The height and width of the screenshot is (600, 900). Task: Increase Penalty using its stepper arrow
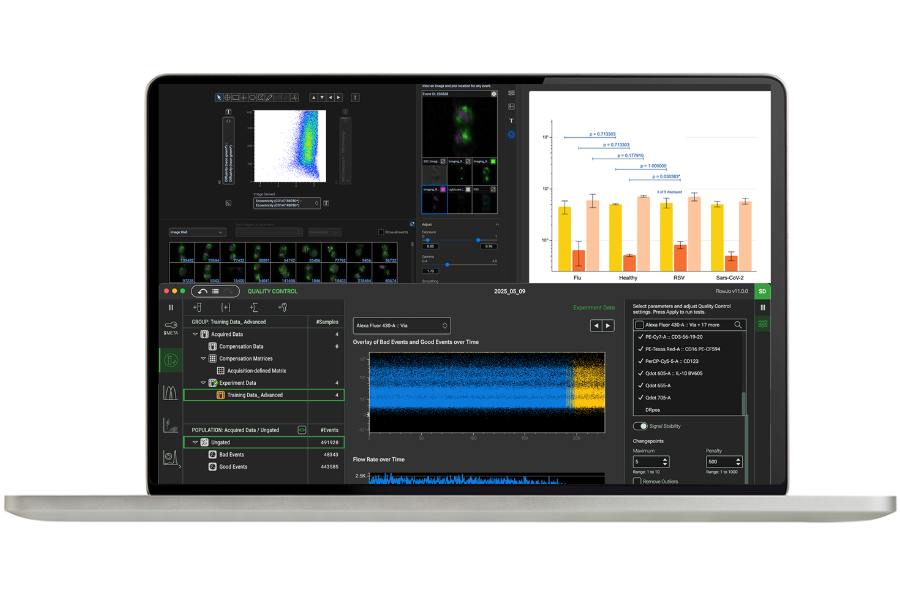point(737,458)
